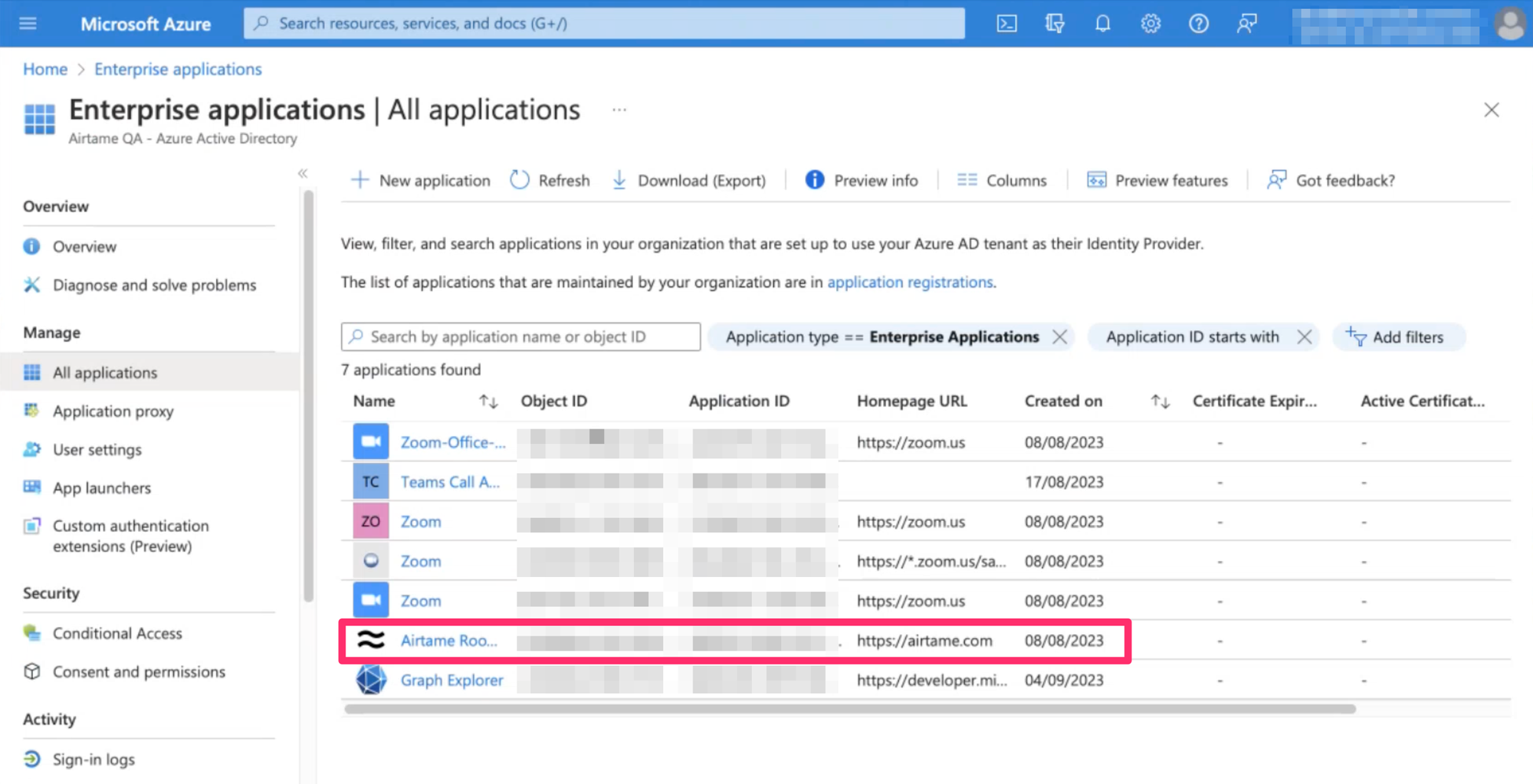The height and width of the screenshot is (784, 1533).
Task: Open portal settings gear
Action: (x=1151, y=24)
